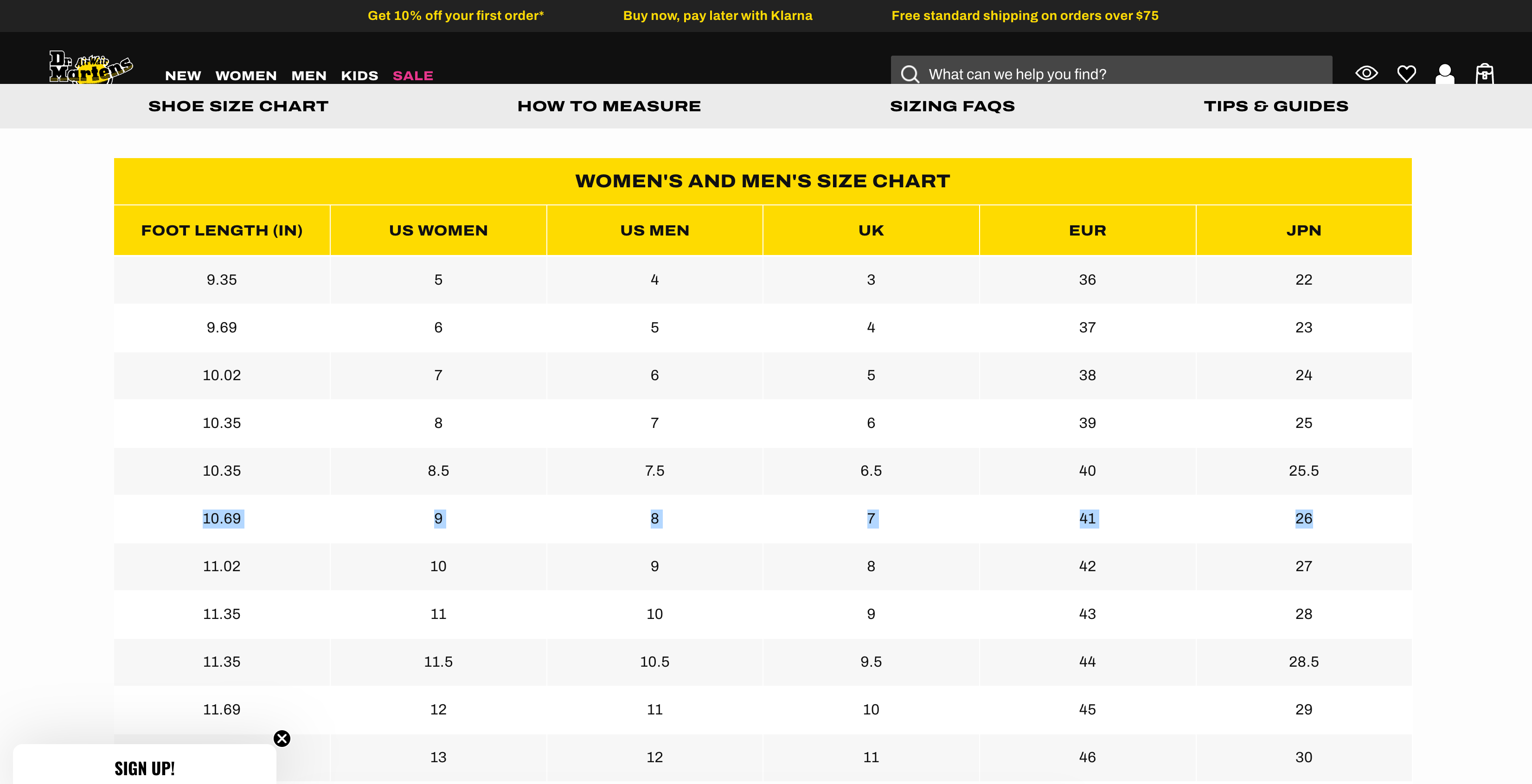Viewport: 1532px width, 784px height.
Task: Click the free standard shipping link
Action: 1025,16
